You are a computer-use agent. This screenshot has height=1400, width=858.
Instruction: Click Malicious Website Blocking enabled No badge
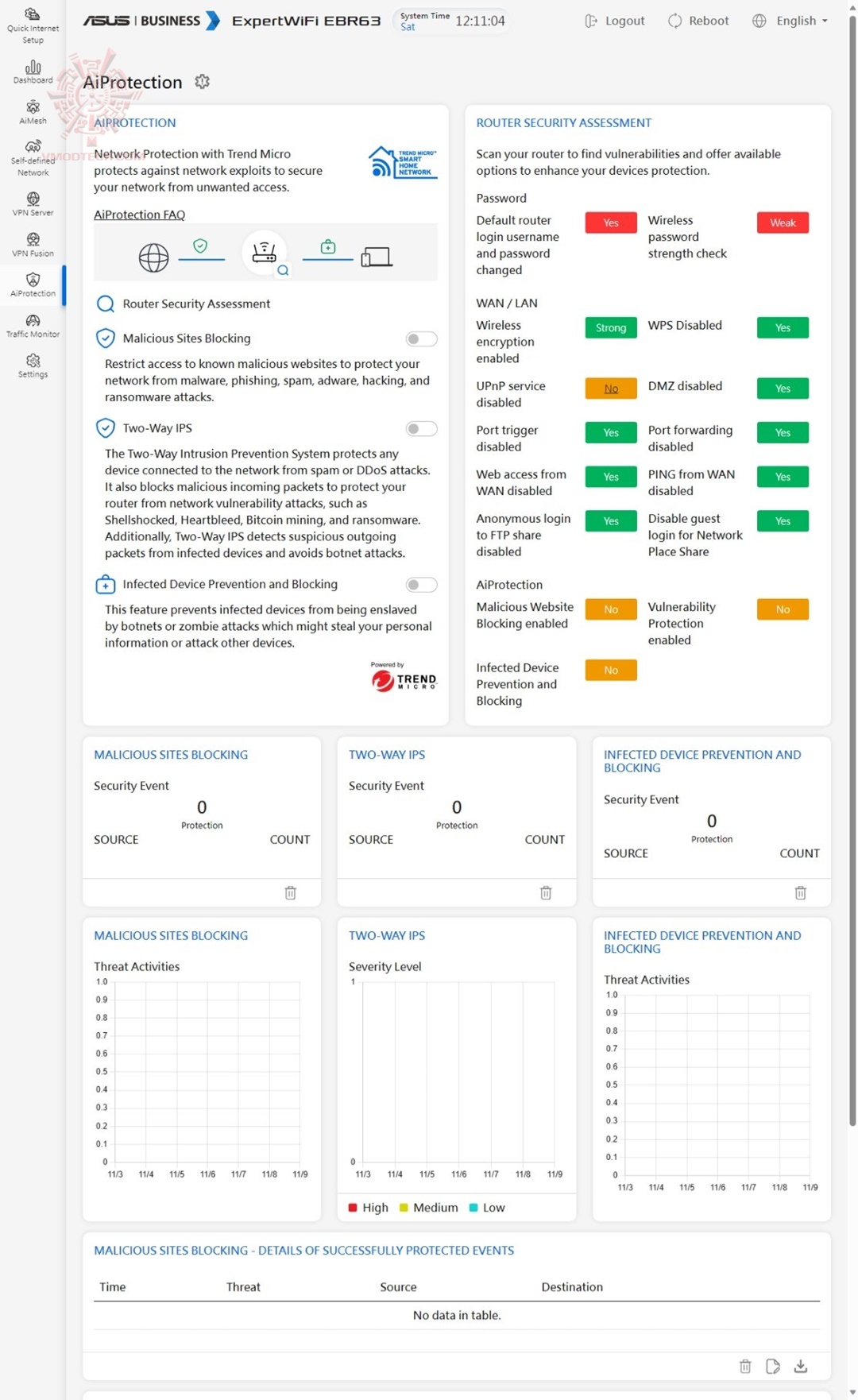611,609
